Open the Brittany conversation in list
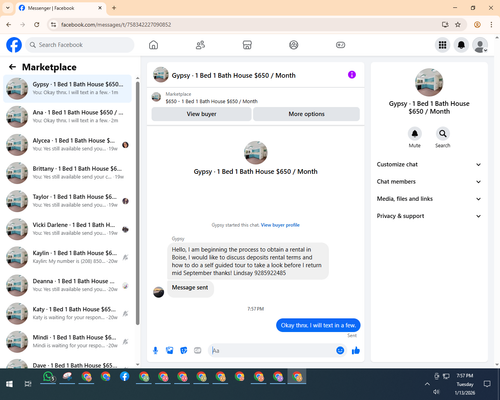500x400 pixels. pyautogui.click(x=67, y=173)
